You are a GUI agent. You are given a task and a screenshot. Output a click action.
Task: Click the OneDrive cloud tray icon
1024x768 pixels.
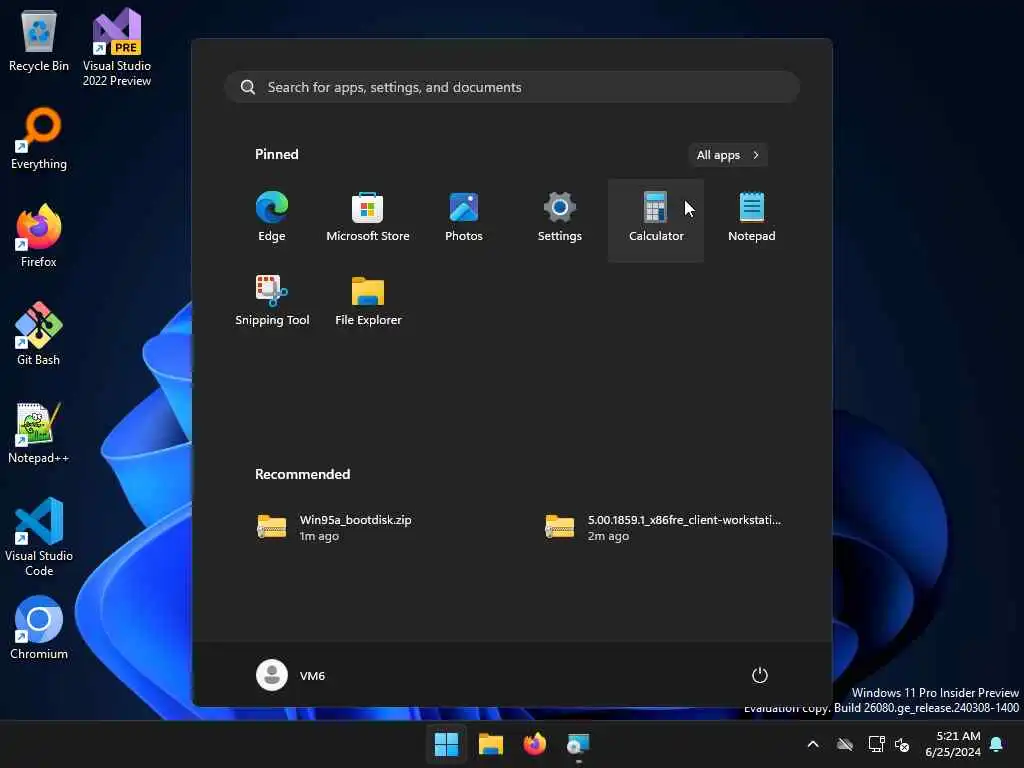click(x=845, y=744)
